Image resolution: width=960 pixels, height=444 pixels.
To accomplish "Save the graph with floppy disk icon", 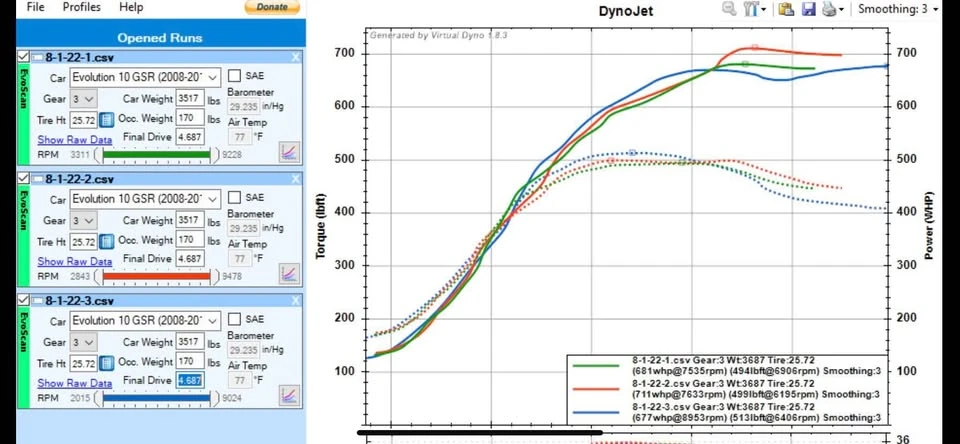I will point(808,9).
